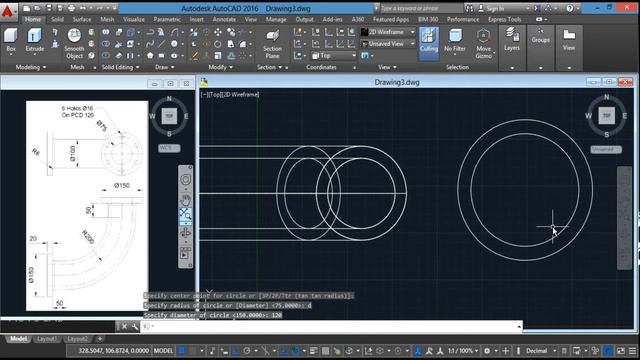Switch to the Solid ribbon tab
640x360 pixels.
[x=57, y=19]
